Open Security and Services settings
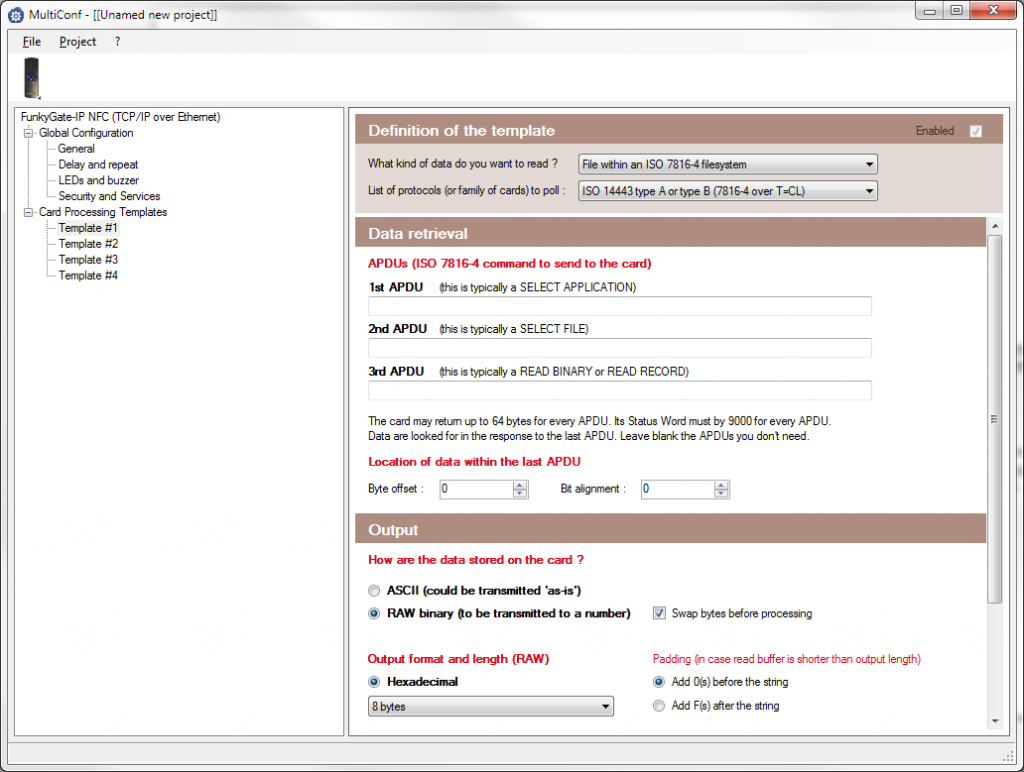This screenshot has height=772, width=1024. coord(109,197)
